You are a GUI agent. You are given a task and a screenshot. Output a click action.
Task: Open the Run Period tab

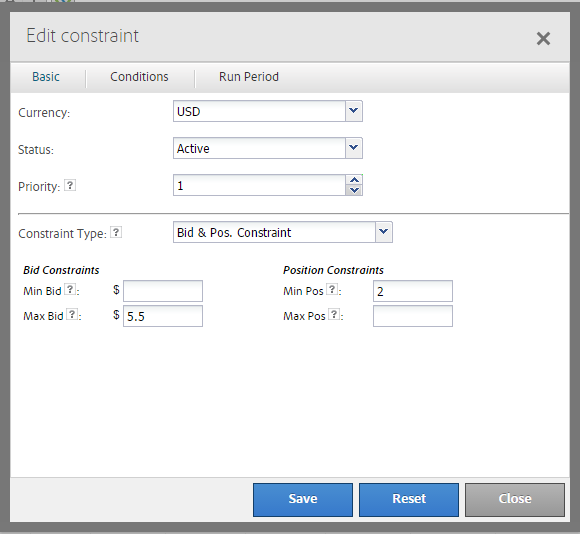click(249, 77)
